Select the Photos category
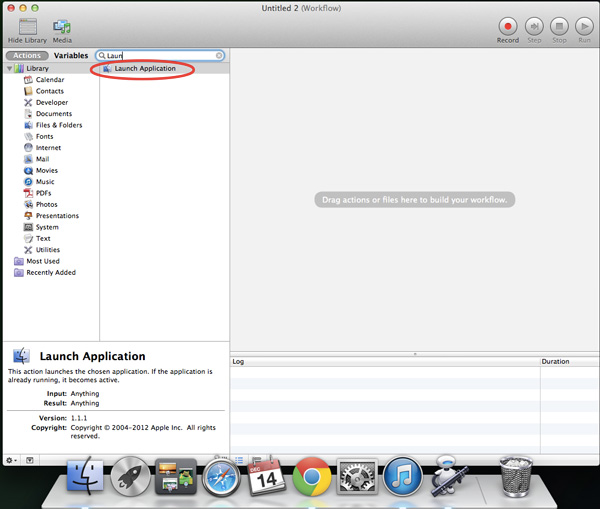 click(47, 204)
